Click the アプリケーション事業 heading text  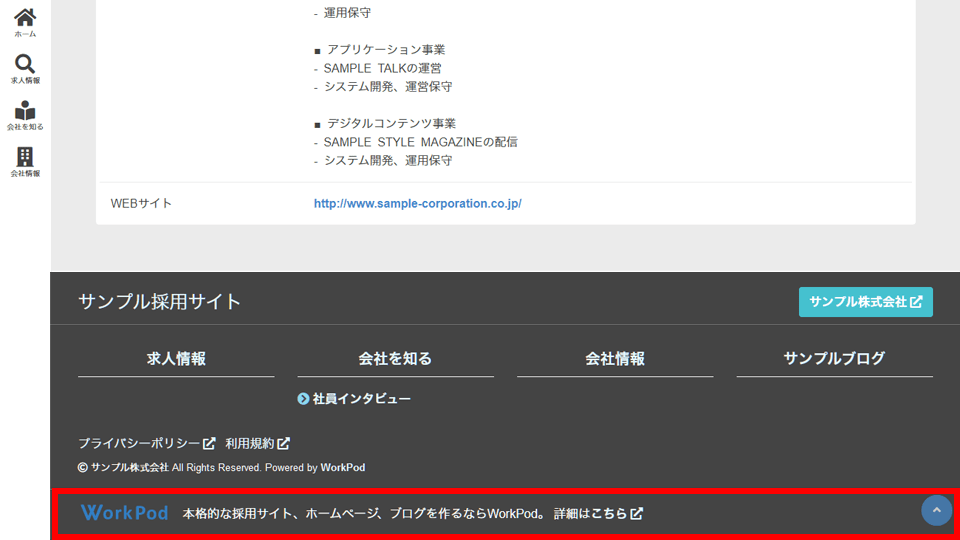tap(386, 50)
